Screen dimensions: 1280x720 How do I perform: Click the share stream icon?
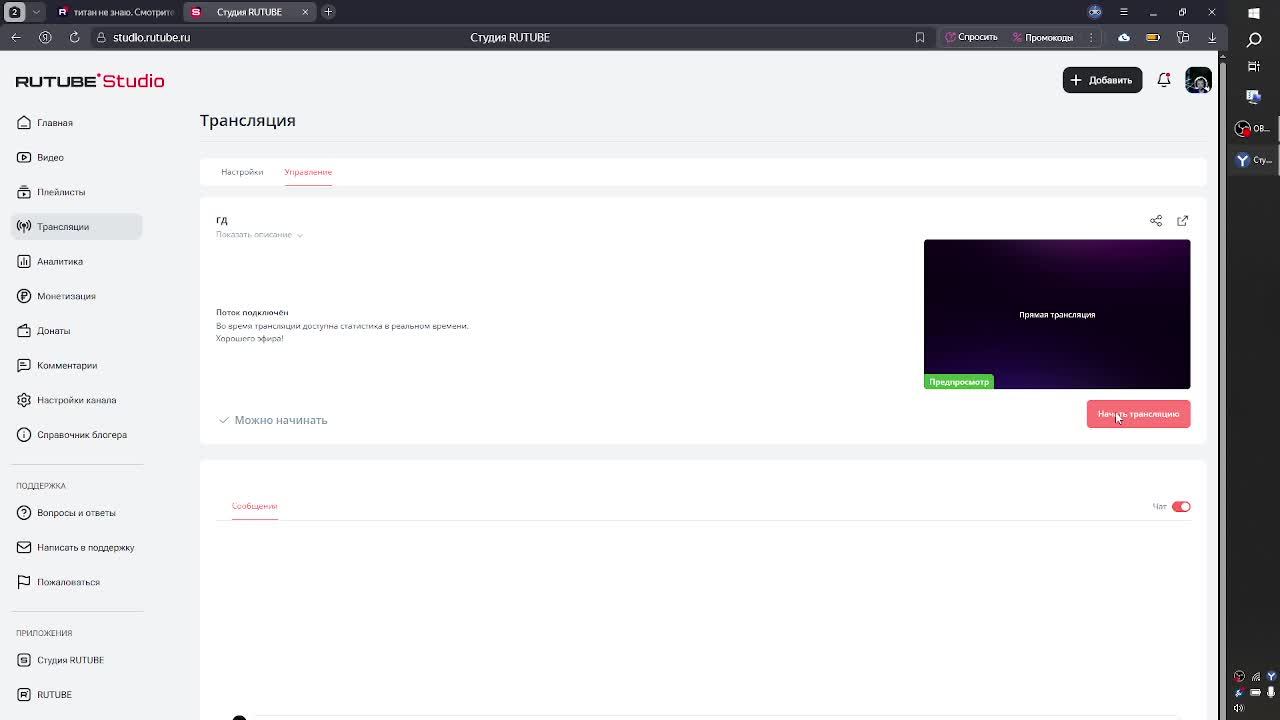[x=1156, y=221]
